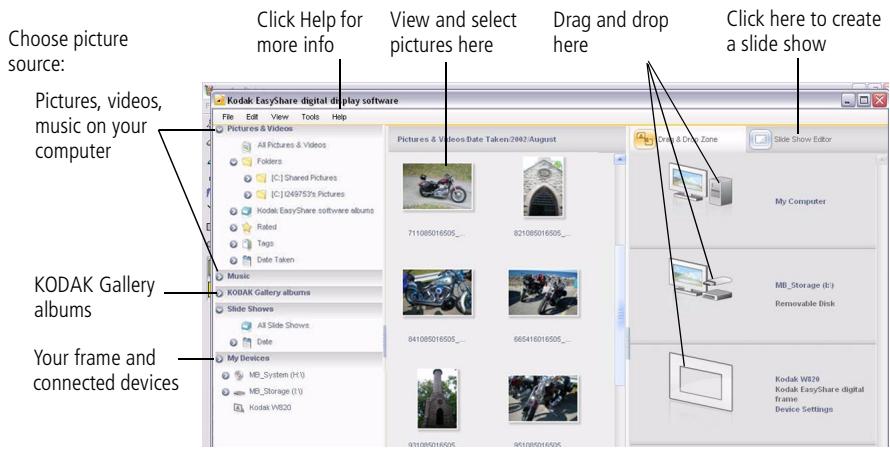Open the View menu

click(x=280, y=117)
